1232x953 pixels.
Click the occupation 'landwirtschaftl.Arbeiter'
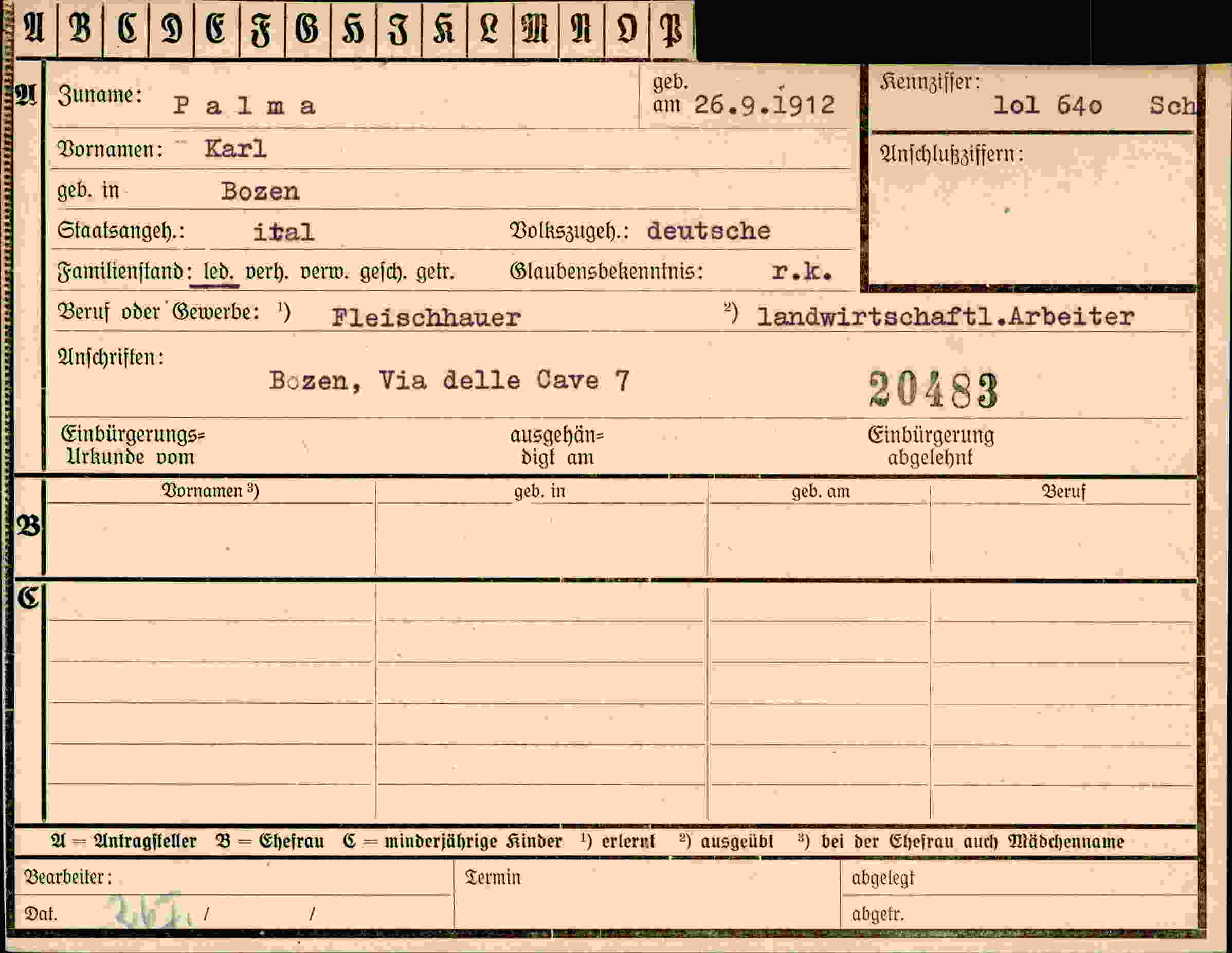(946, 316)
